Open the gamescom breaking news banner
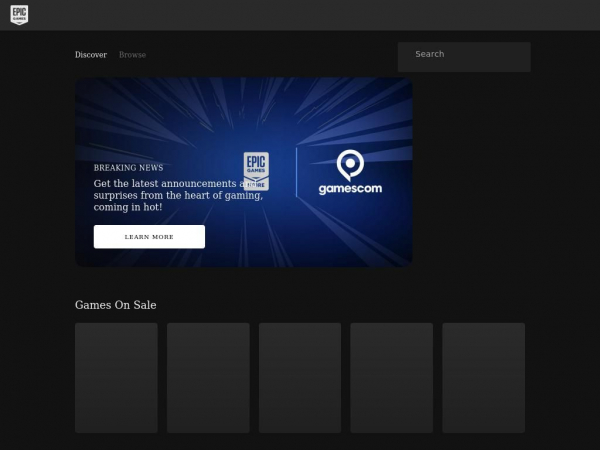Screen dimensions: 600x450 click(x=244, y=172)
